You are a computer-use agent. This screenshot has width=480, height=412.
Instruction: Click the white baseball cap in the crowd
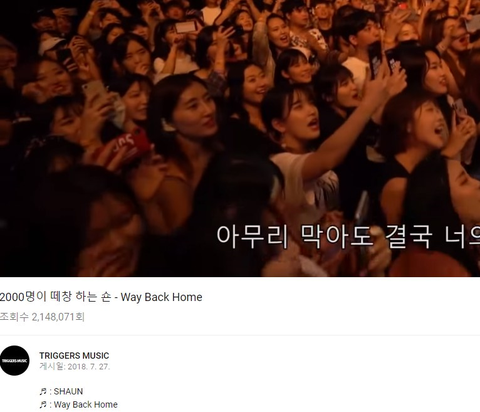click(x=51, y=44)
